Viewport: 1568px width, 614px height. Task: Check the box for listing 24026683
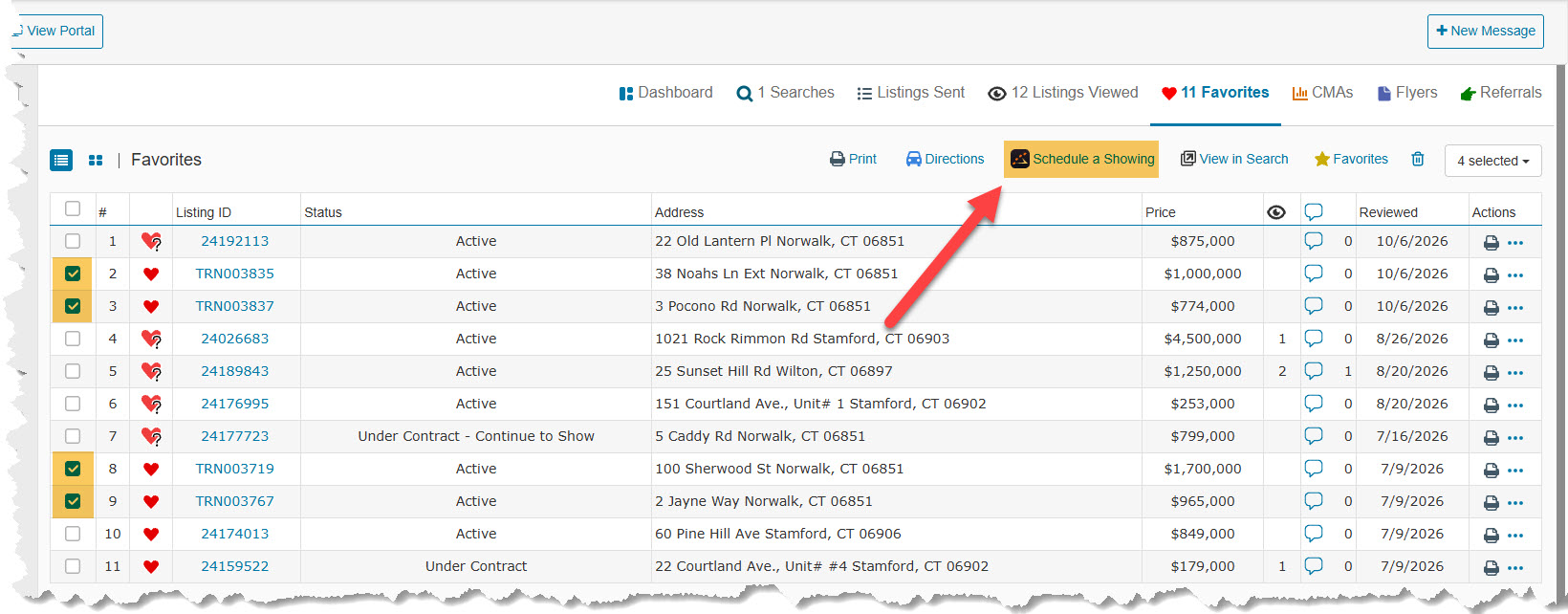[73, 339]
